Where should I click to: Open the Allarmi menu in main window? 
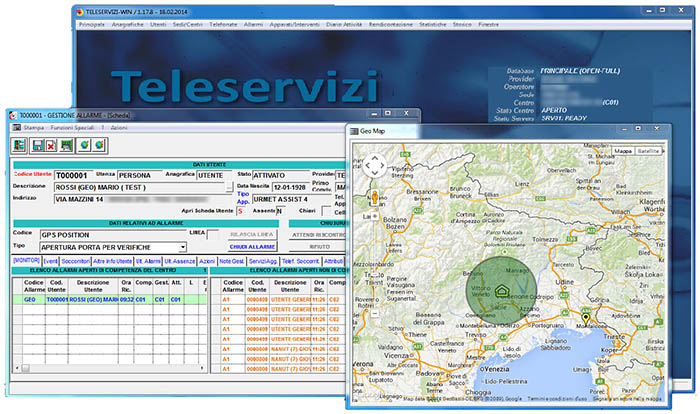pyautogui.click(x=253, y=25)
